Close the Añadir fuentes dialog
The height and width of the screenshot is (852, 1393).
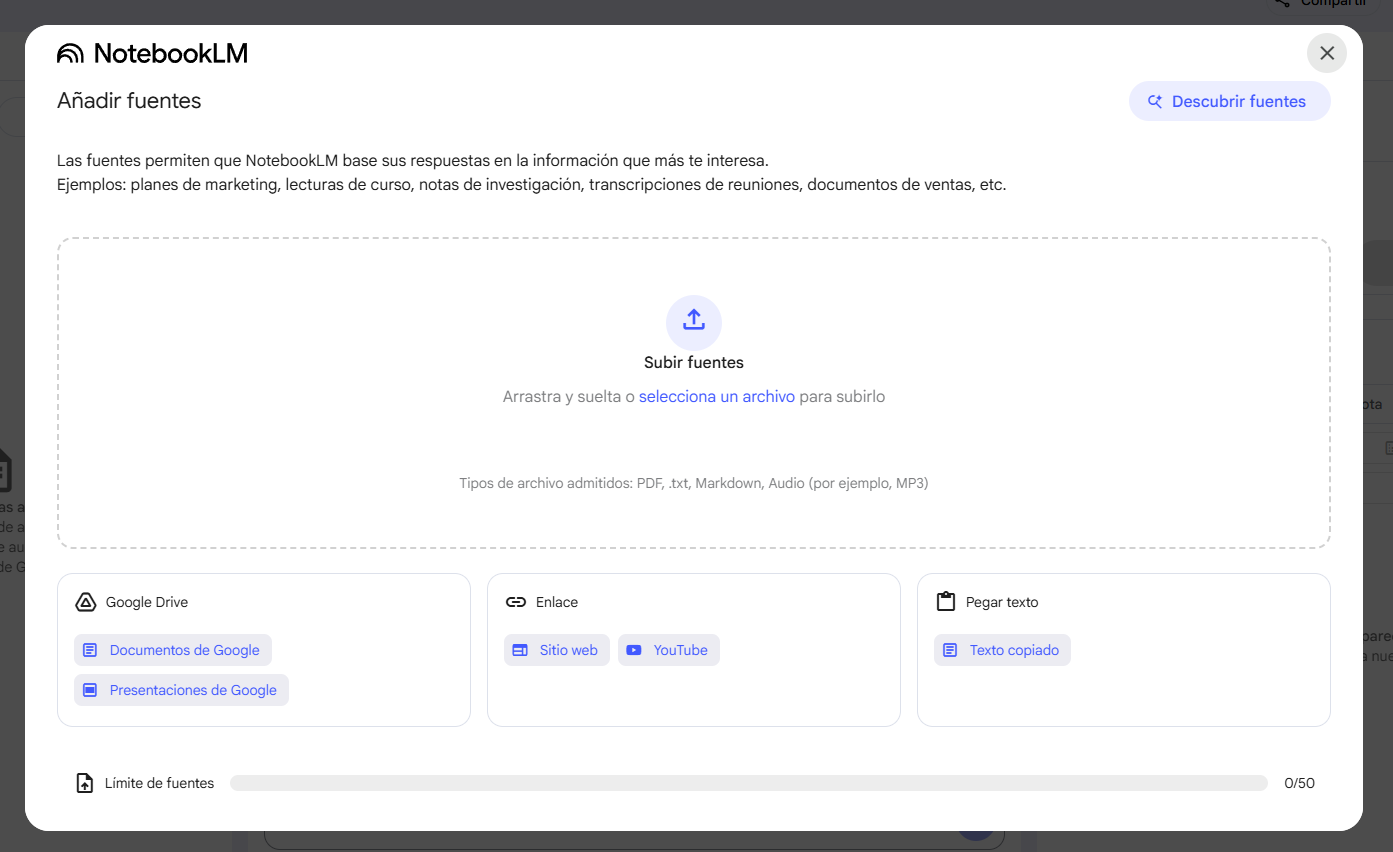tap(1327, 53)
